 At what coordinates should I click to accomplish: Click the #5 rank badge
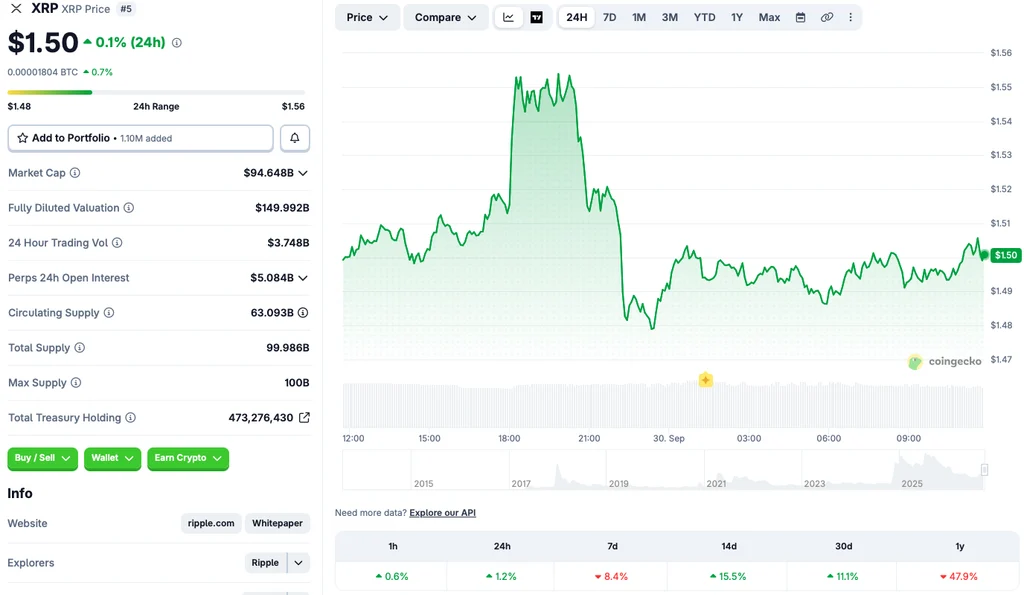[x=126, y=8]
